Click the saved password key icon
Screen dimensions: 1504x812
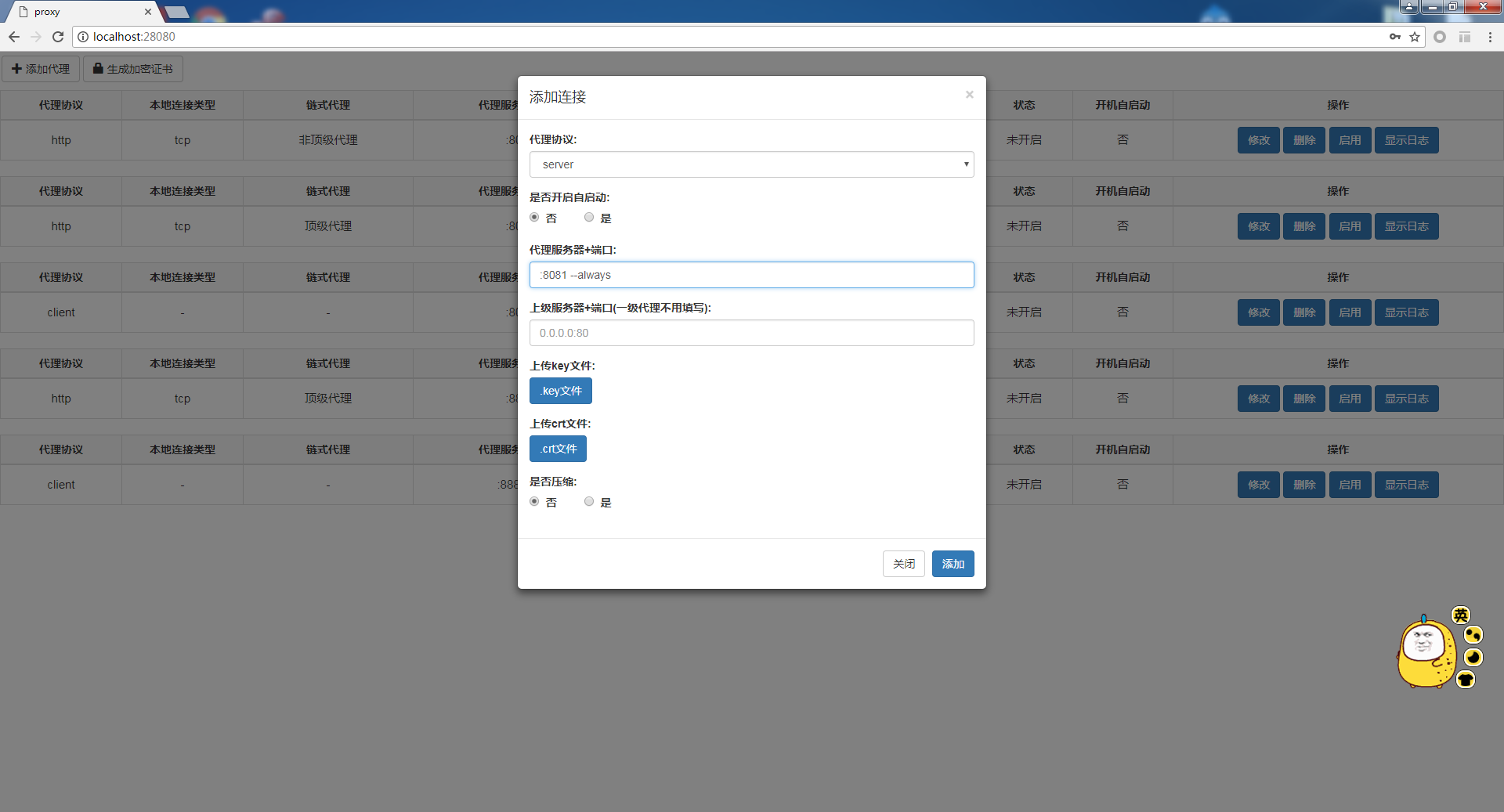(1395, 37)
